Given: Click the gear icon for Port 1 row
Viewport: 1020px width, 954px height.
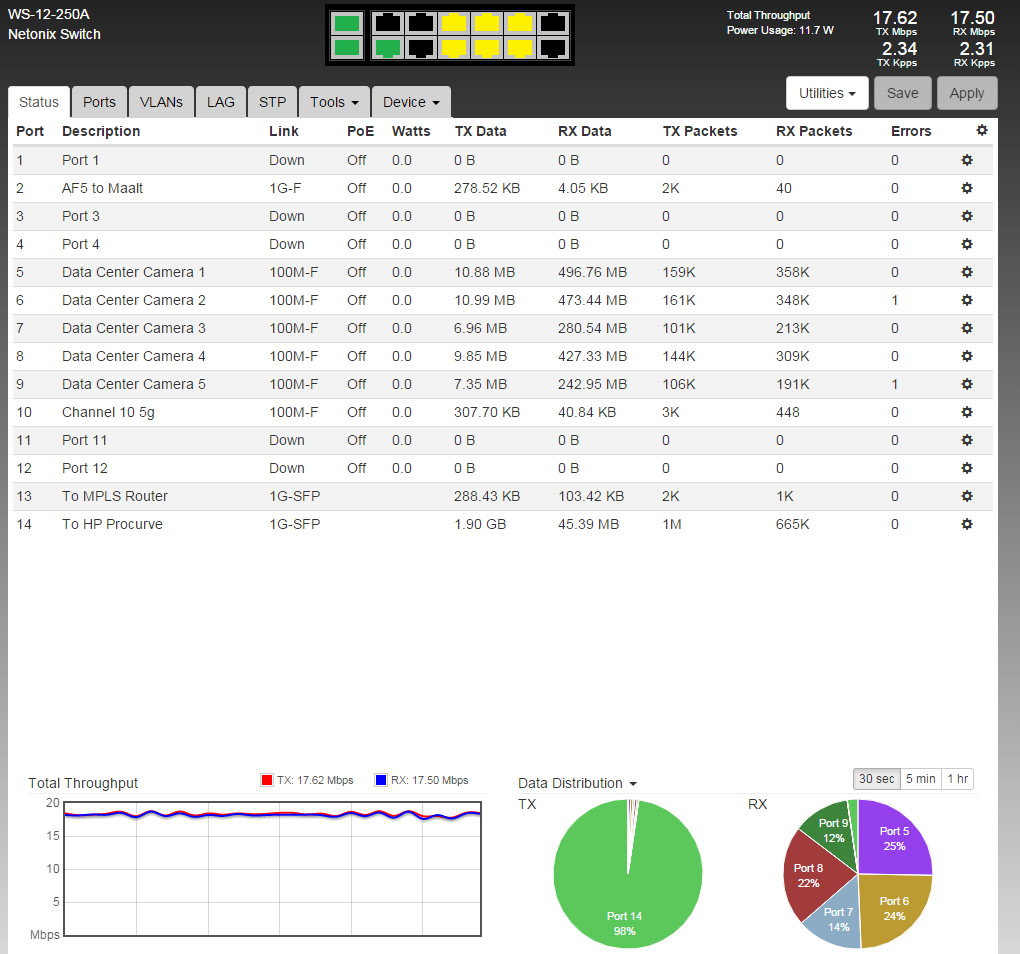Looking at the screenshot, I should tap(967, 160).
